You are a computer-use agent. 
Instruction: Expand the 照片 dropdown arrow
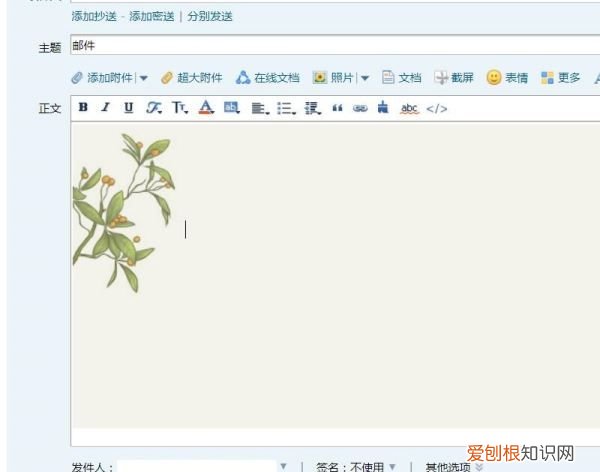[x=365, y=78]
